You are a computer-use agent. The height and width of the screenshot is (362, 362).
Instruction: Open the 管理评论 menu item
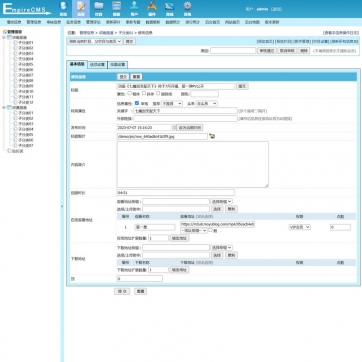pyautogui.click(x=93, y=22)
